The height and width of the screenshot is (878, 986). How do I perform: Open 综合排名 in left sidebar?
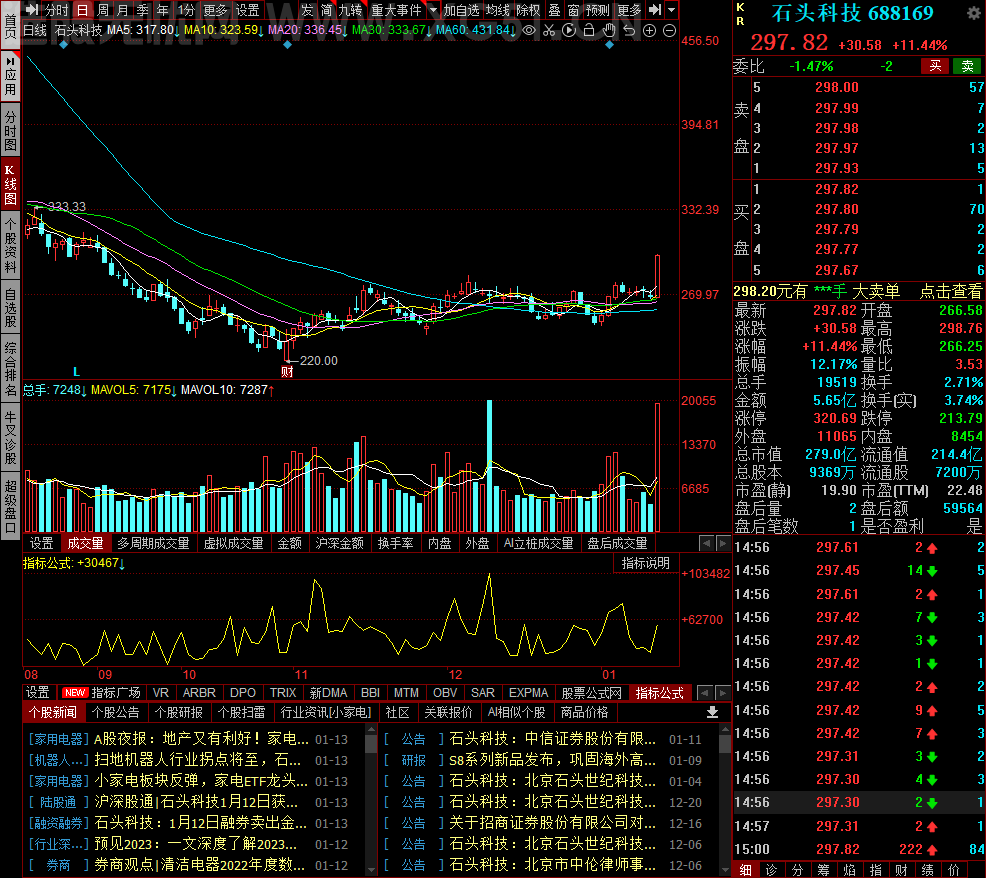click(10, 369)
